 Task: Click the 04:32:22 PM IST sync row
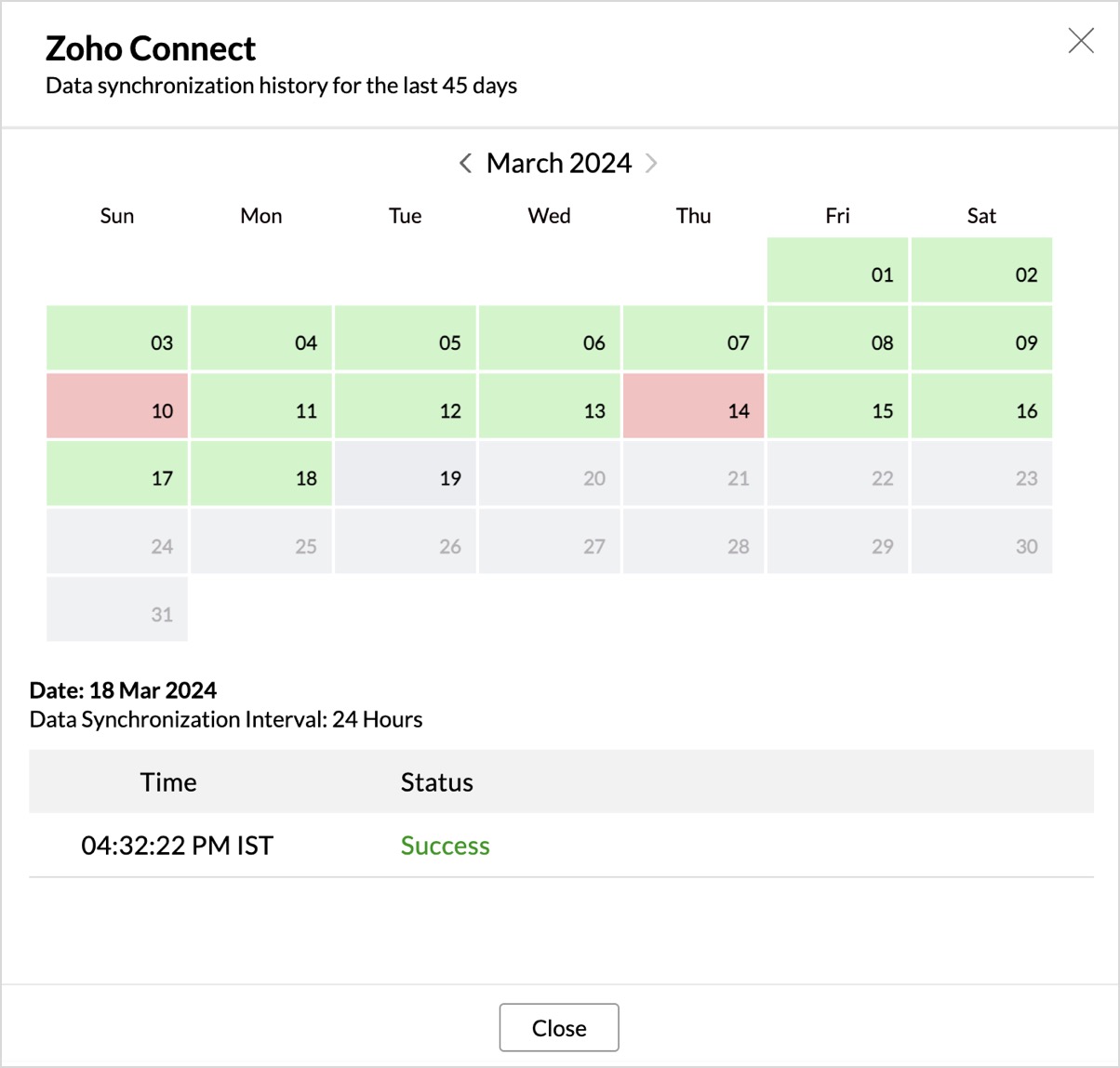(x=177, y=846)
